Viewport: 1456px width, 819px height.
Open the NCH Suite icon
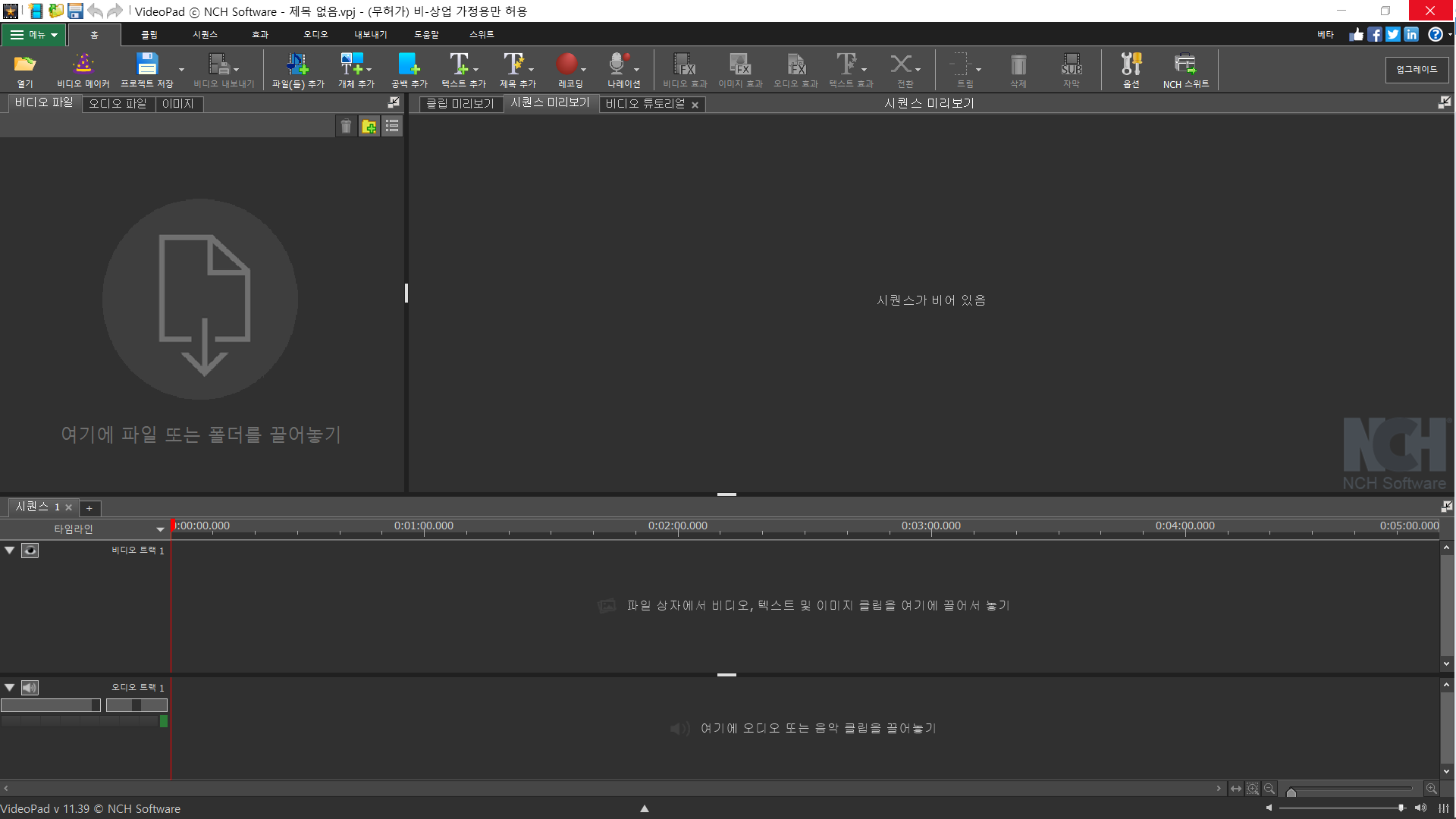(1185, 64)
